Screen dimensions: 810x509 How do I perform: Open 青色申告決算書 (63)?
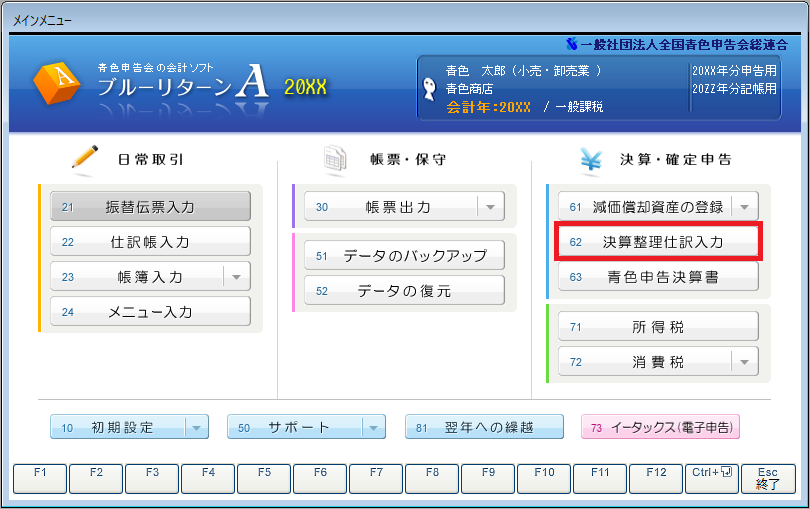(659, 277)
